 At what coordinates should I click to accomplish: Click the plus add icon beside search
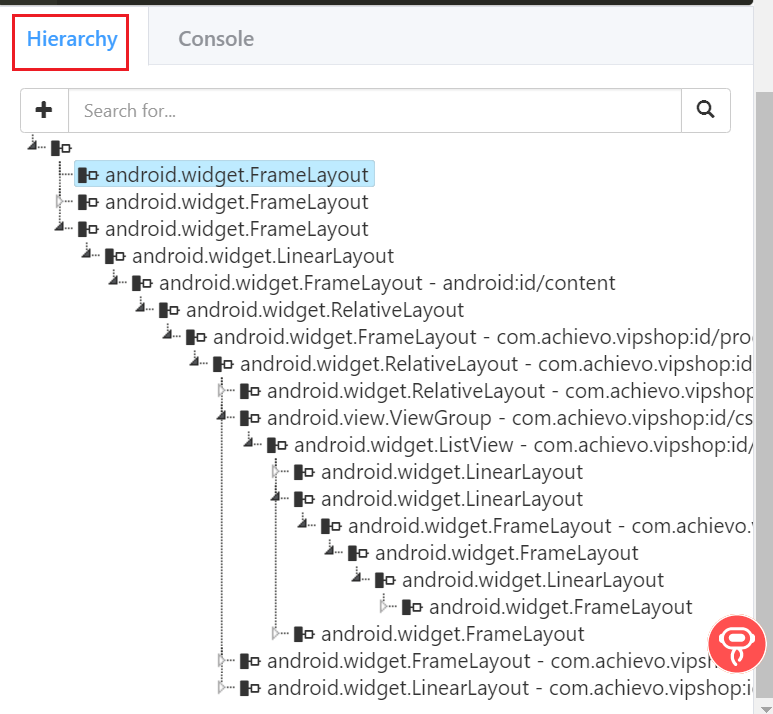44,110
